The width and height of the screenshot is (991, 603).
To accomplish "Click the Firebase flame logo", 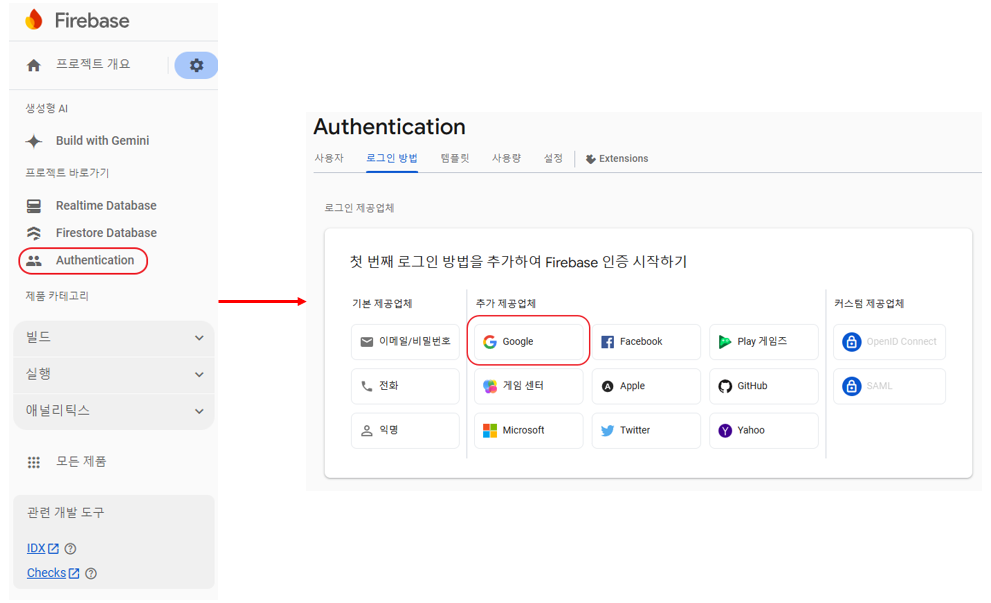I will point(34,20).
